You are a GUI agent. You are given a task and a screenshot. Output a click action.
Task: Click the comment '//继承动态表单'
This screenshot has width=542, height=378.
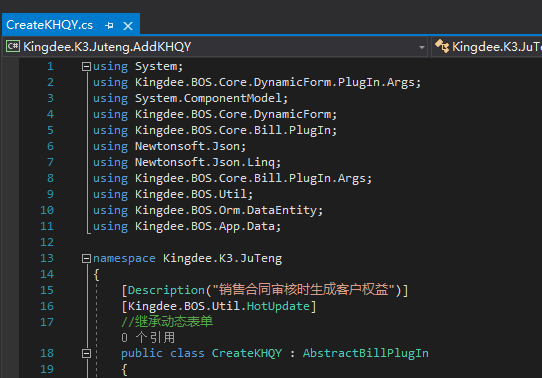click(167, 322)
